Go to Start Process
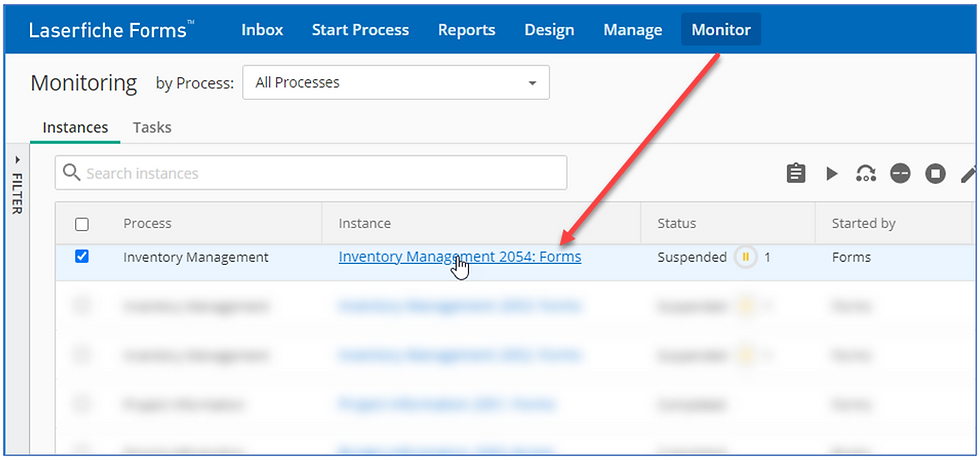 [x=361, y=29]
